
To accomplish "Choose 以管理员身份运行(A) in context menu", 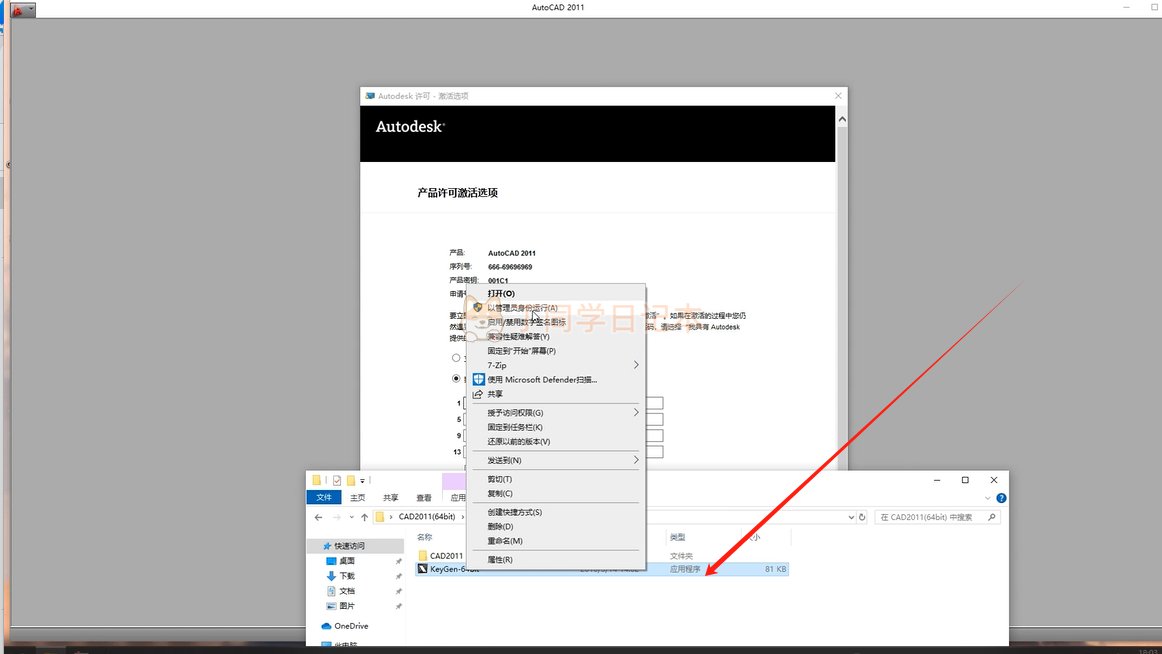I will (x=522, y=307).
